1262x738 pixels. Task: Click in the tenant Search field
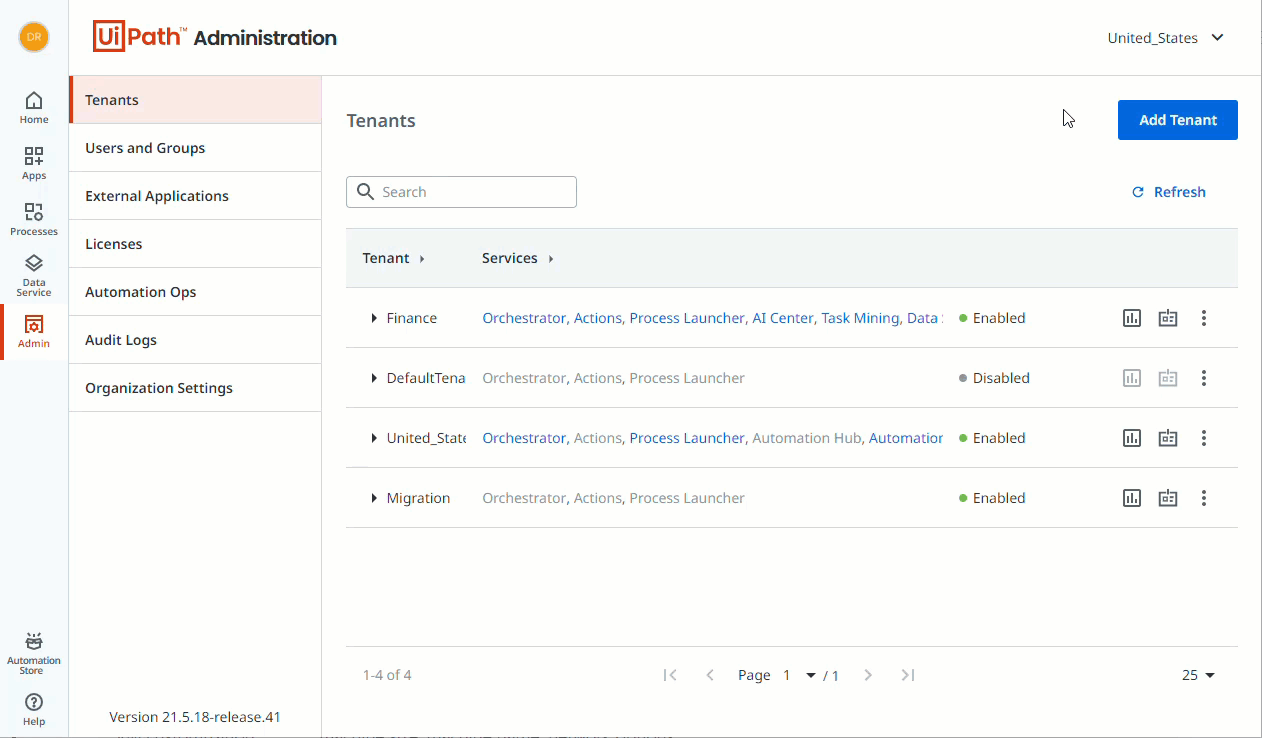click(x=461, y=192)
